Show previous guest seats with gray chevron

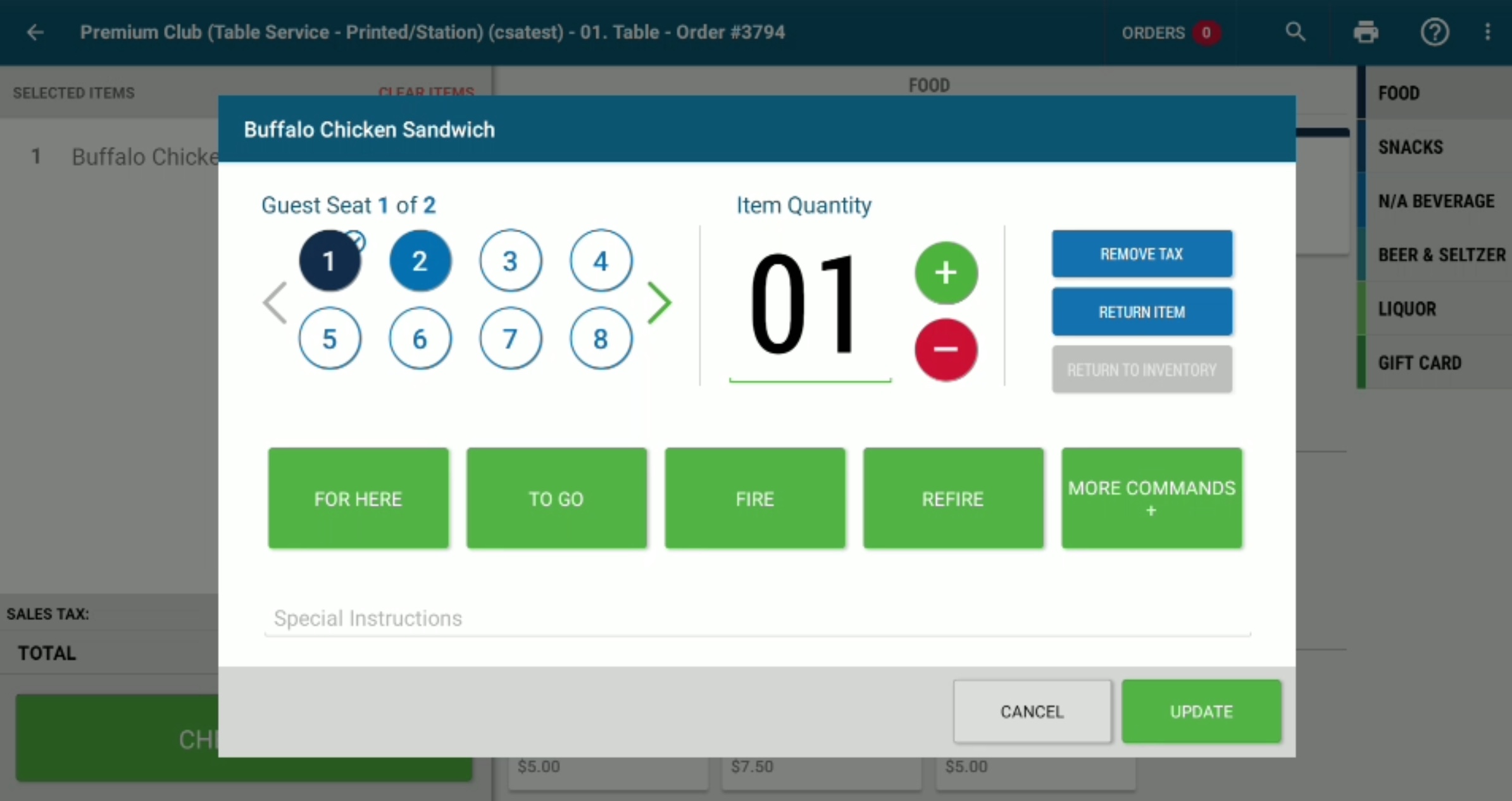[x=275, y=302]
